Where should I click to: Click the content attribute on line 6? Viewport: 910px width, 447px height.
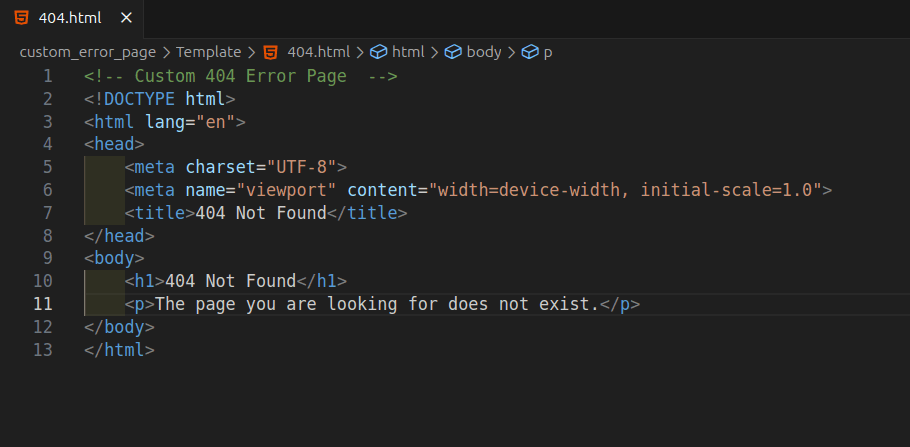click(382, 190)
